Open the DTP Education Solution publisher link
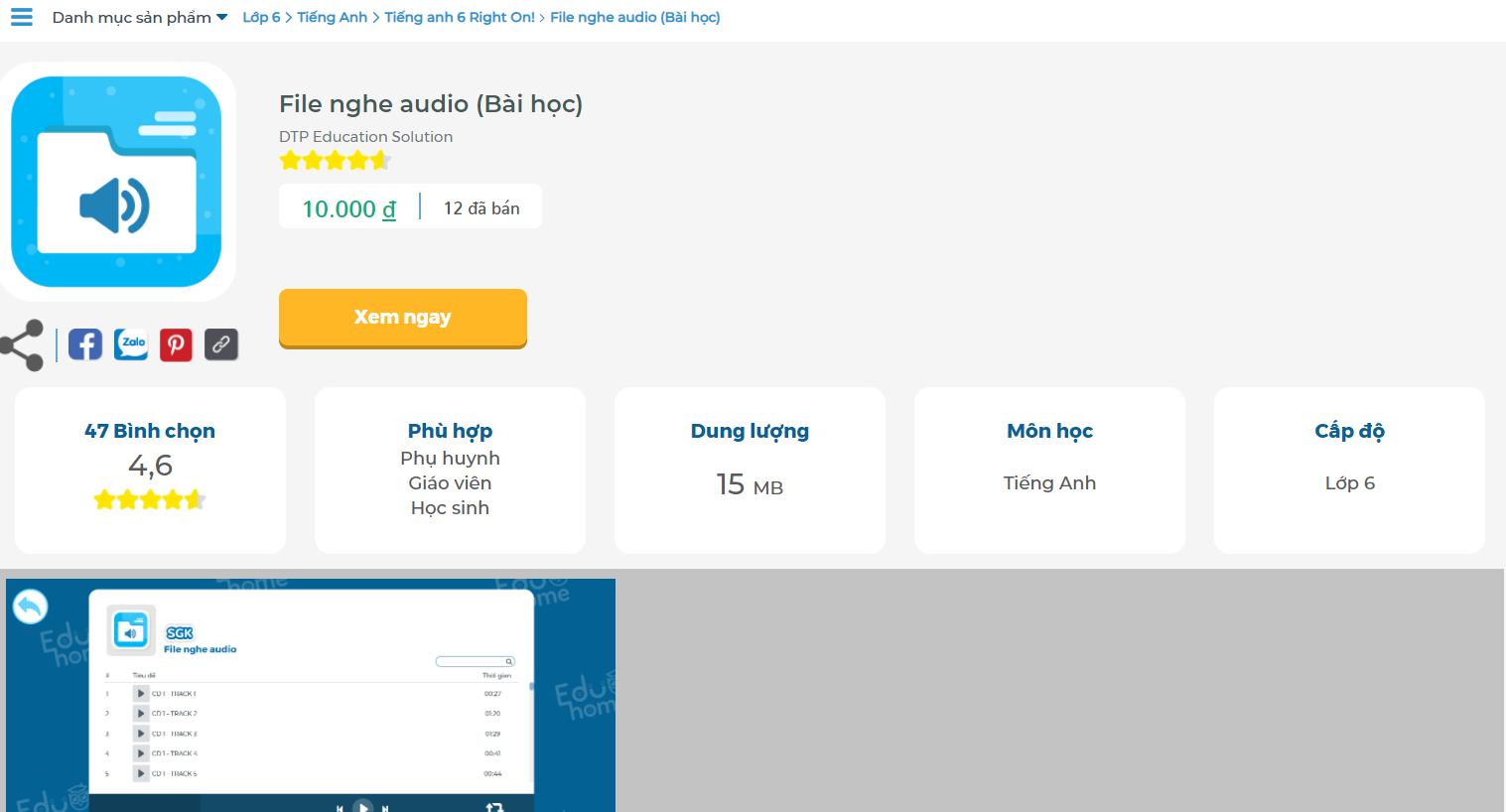The image size is (1506, 812). click(x=365, y=137)
